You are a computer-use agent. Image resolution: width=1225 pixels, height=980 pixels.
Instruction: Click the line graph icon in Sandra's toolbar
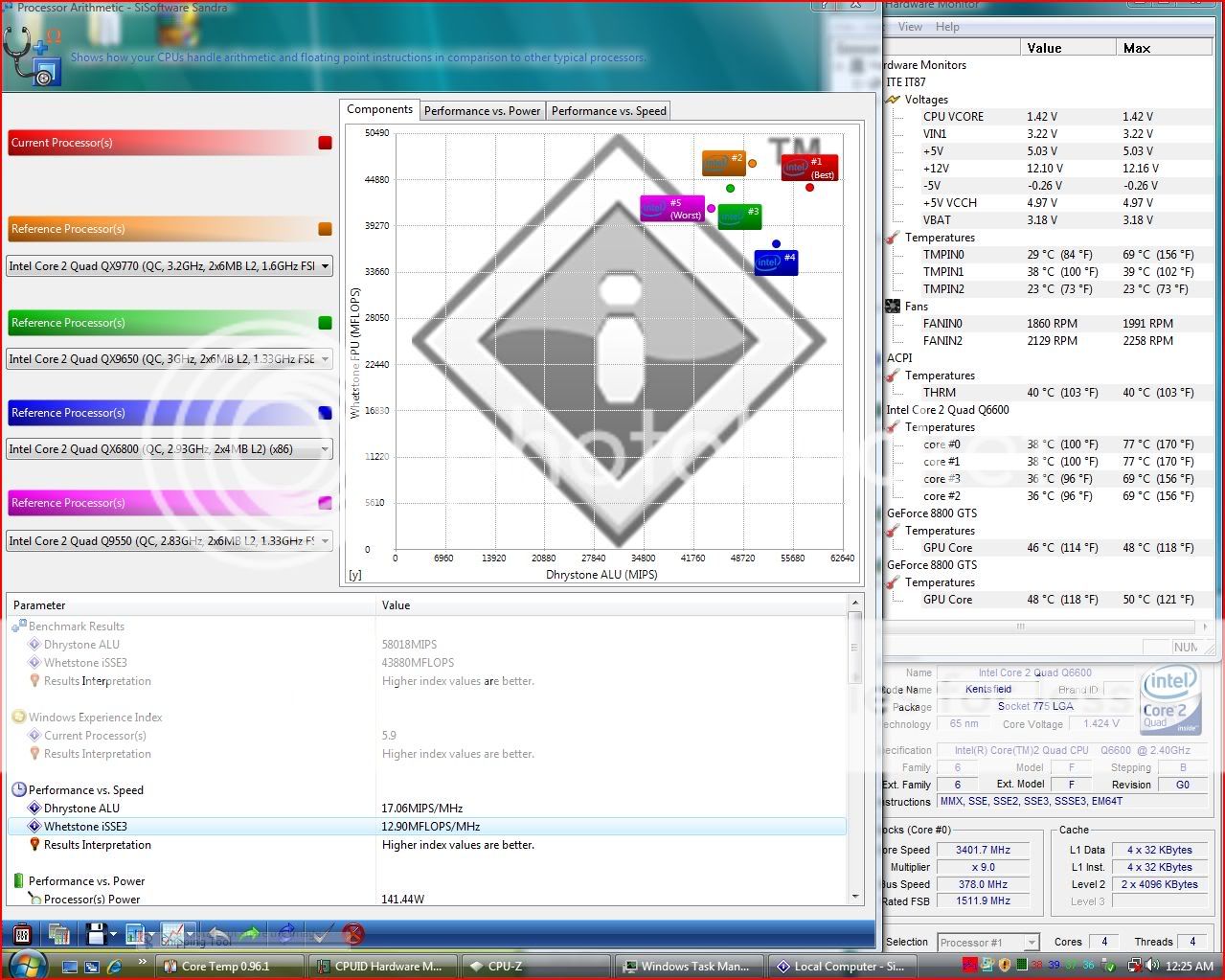click(172, 933)
